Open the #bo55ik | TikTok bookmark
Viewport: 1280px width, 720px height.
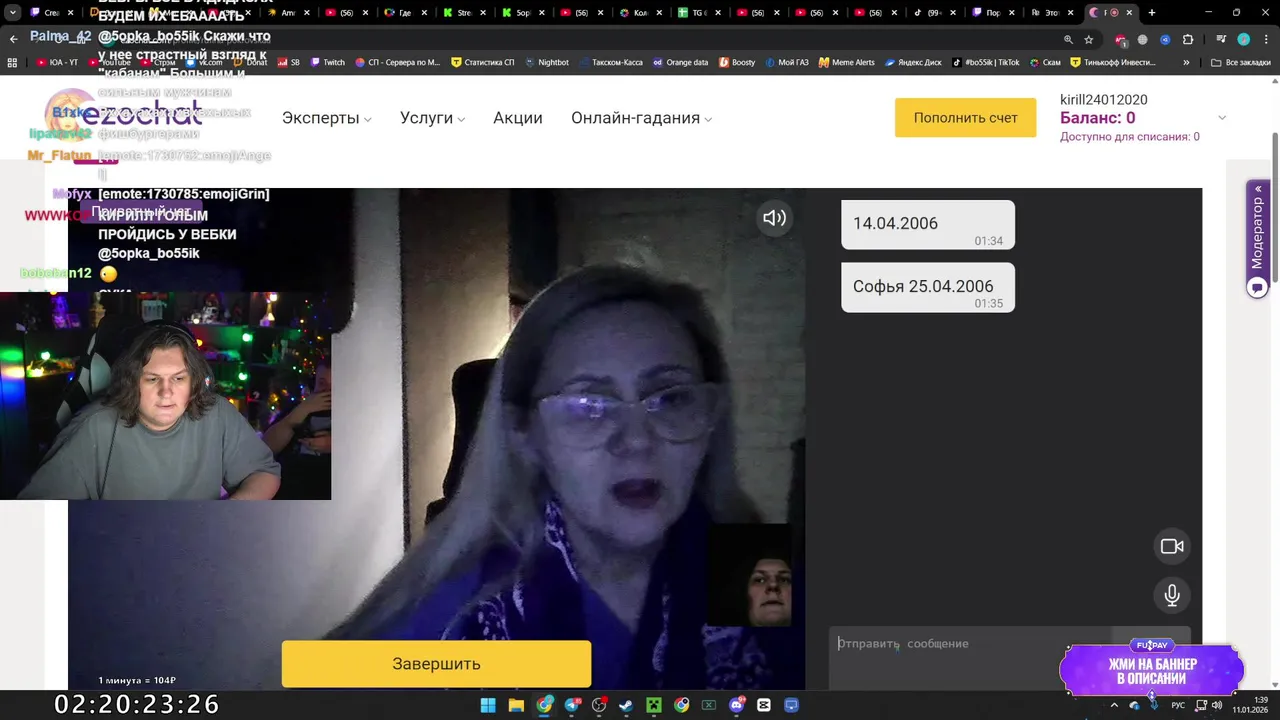[986, 62]
